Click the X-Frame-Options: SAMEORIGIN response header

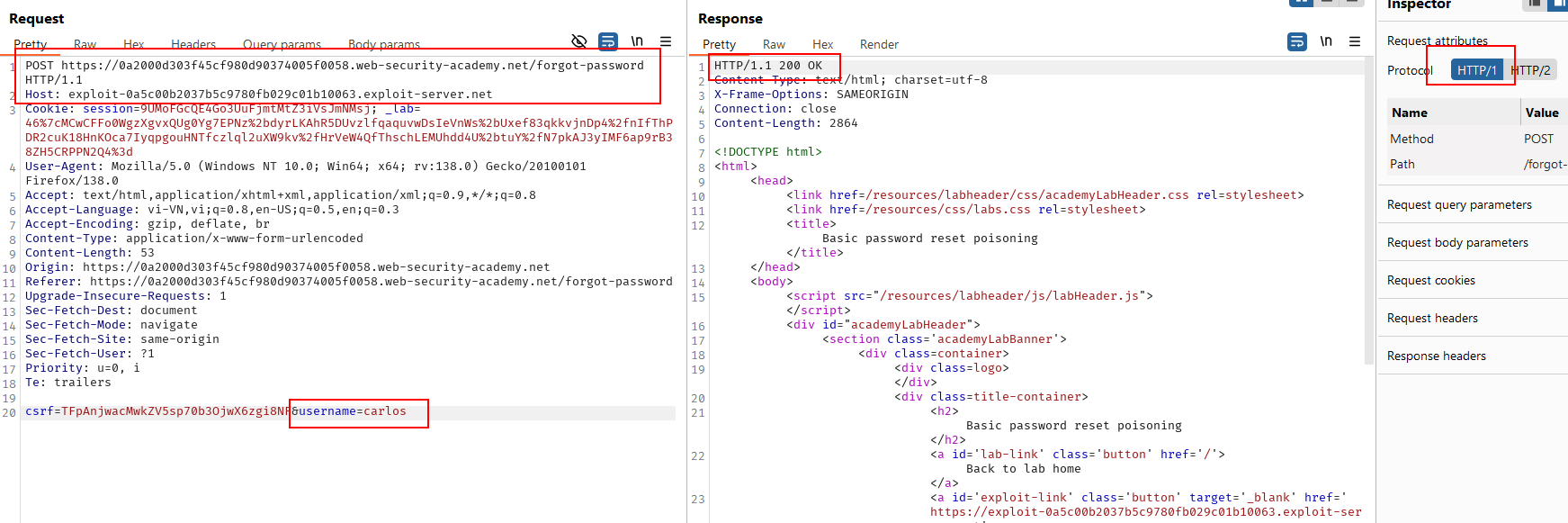[x=811, y=94]
